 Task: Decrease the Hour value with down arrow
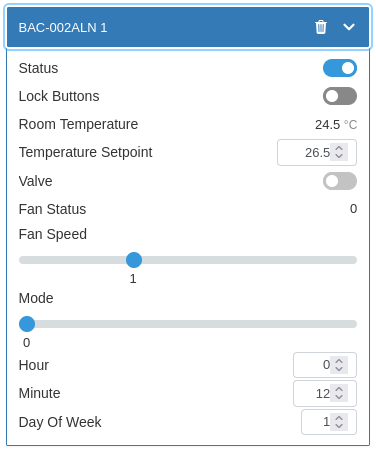[339, 369]
